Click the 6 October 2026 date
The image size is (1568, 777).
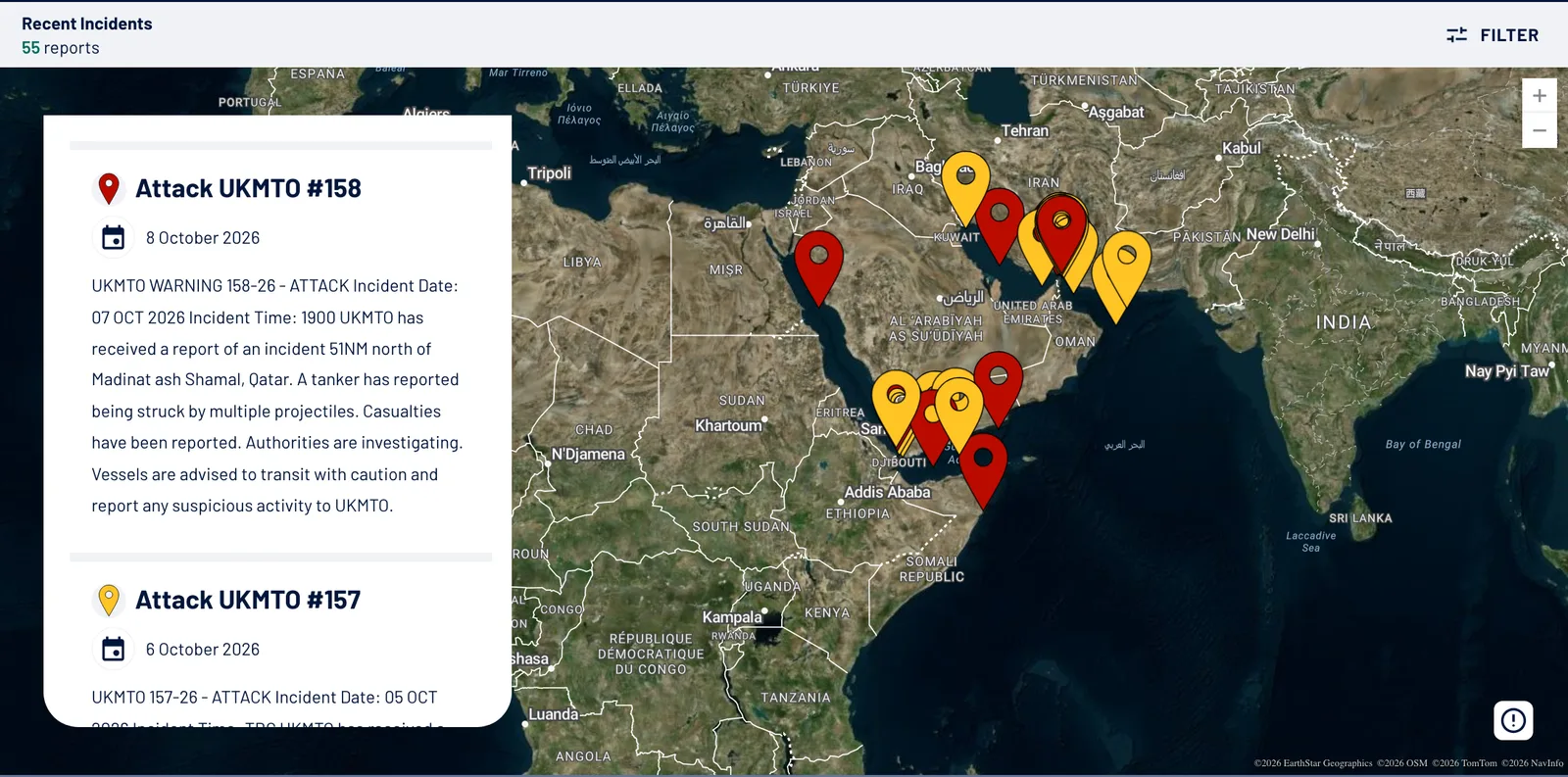[x=203, y=650]
